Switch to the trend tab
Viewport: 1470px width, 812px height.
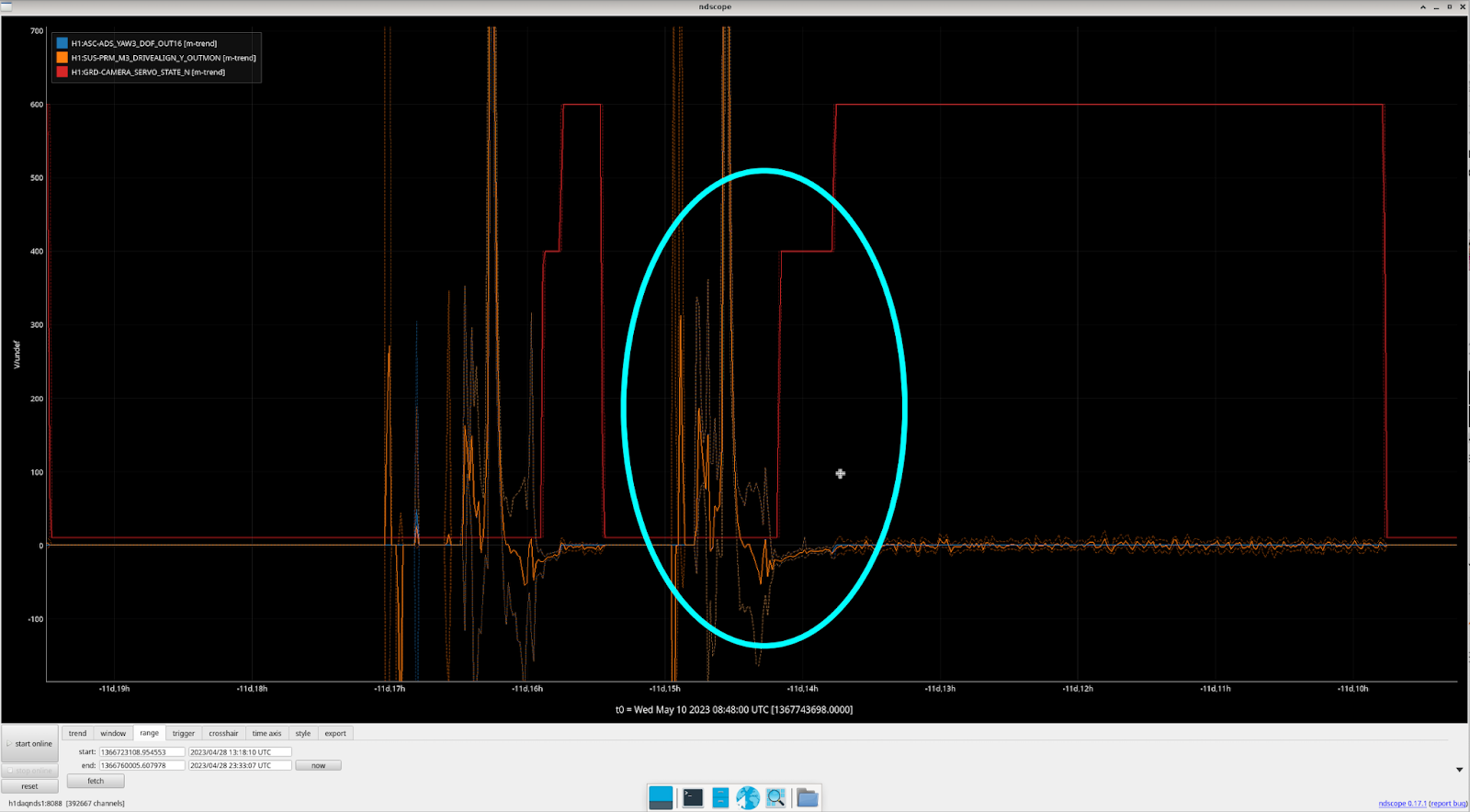click(x=77, y=733)
